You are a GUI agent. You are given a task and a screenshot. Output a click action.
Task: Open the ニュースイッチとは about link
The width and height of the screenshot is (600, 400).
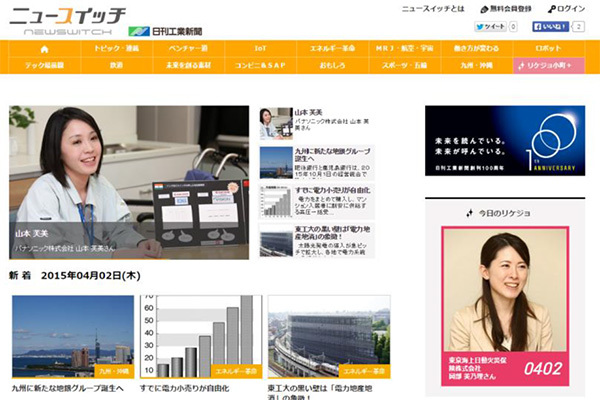click(x=433, y=9)
